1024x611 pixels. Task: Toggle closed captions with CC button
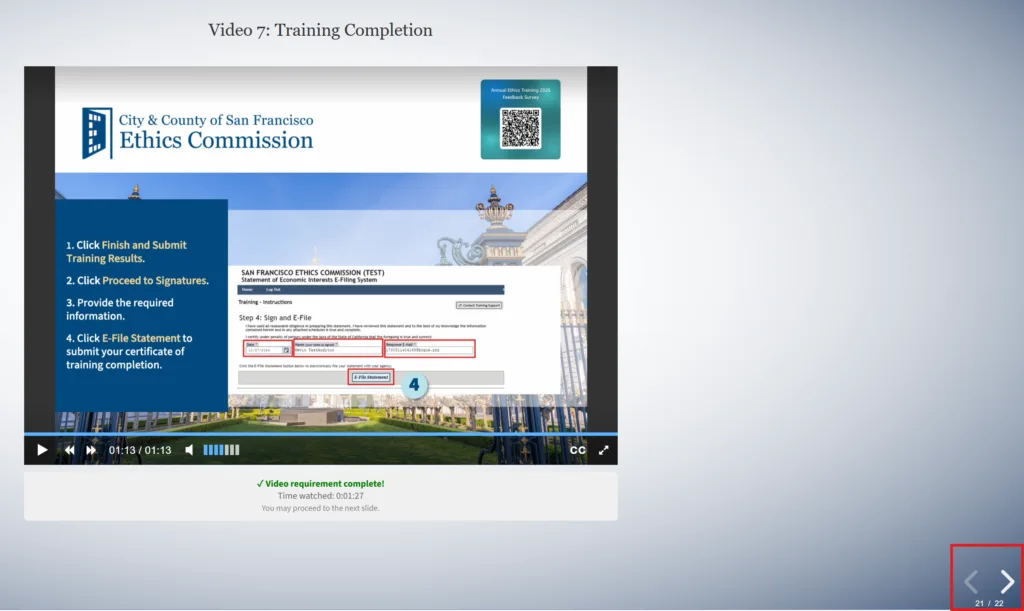pyautogui.click(x=577, y=450)
